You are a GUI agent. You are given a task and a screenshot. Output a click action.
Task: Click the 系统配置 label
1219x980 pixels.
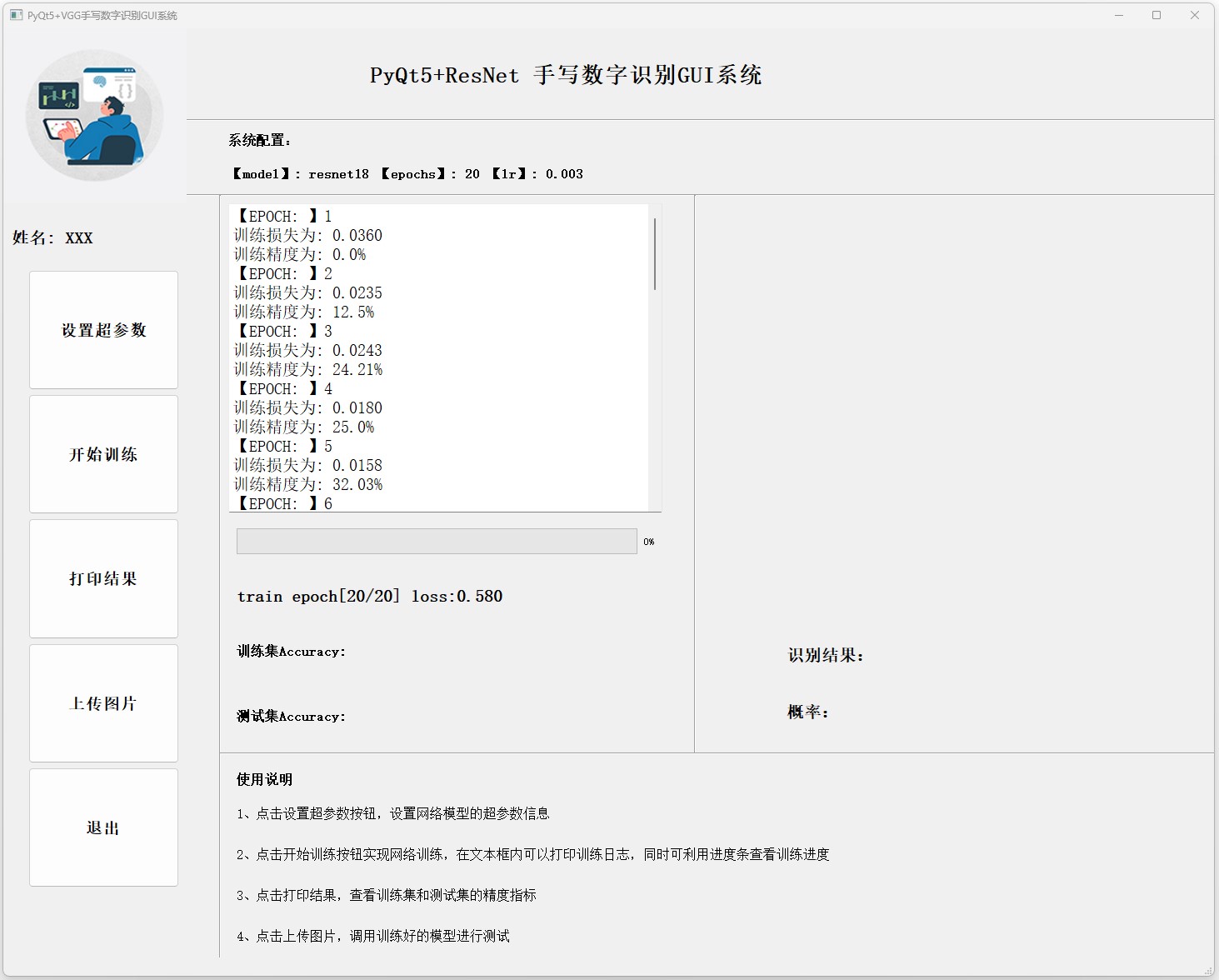click(260, 140)
